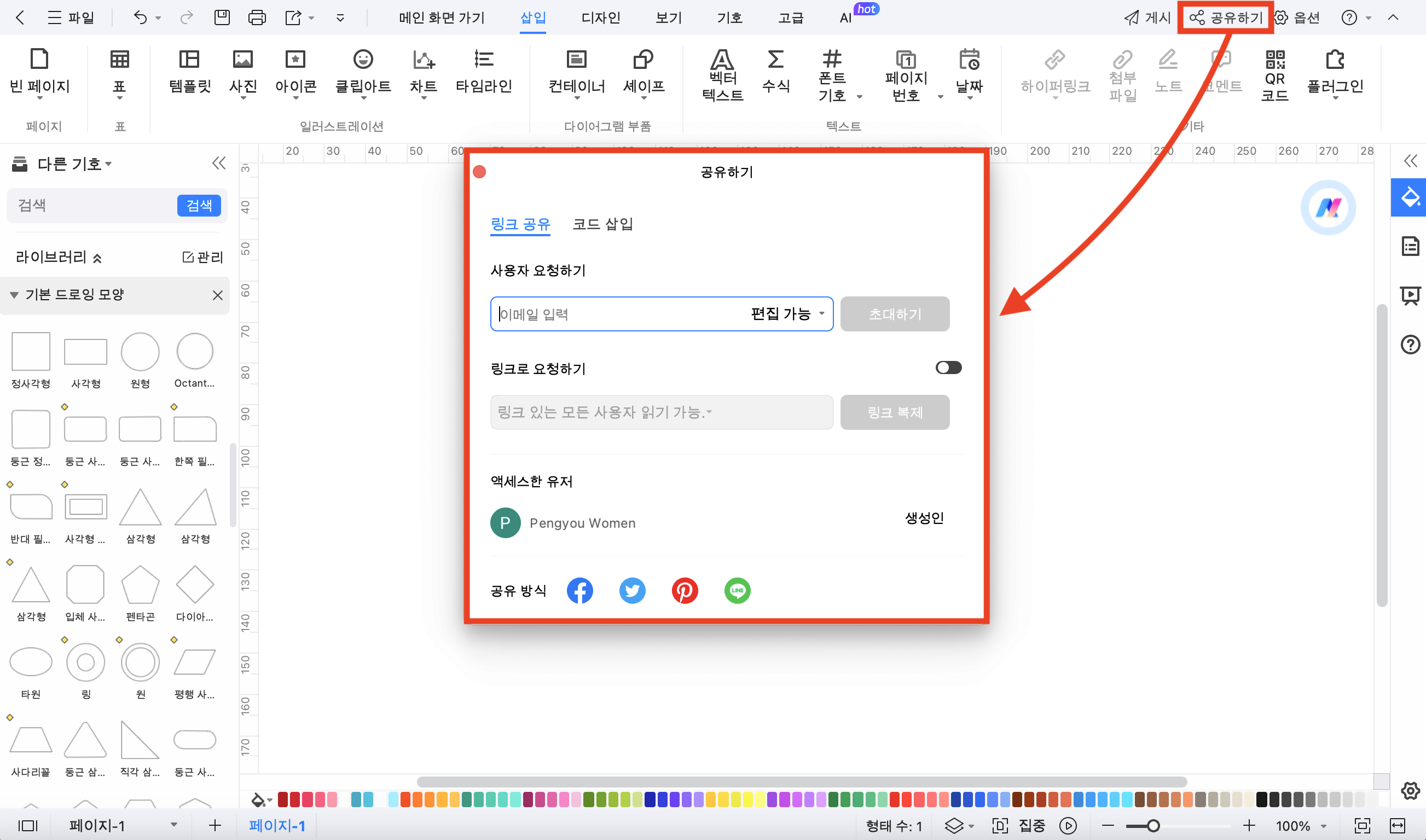The width and height of the screenshot is (1426, 840).
Task: Insert a QR 코드
Action: point(1275,75)
